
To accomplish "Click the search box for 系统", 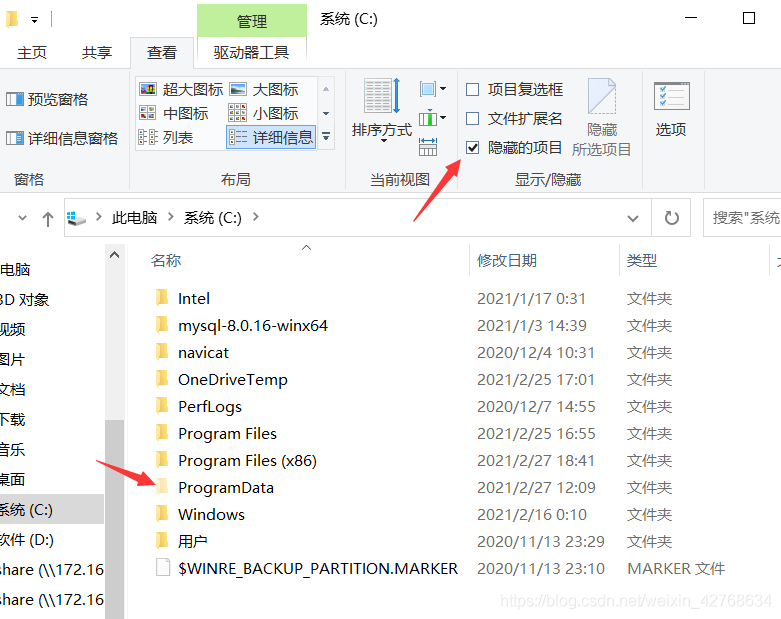I will point(742,218).
